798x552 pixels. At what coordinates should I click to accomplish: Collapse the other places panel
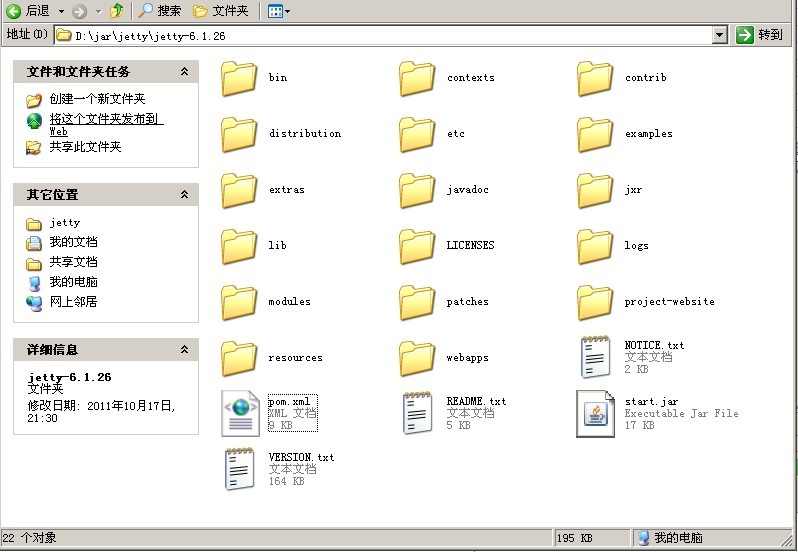coord(184,195)
